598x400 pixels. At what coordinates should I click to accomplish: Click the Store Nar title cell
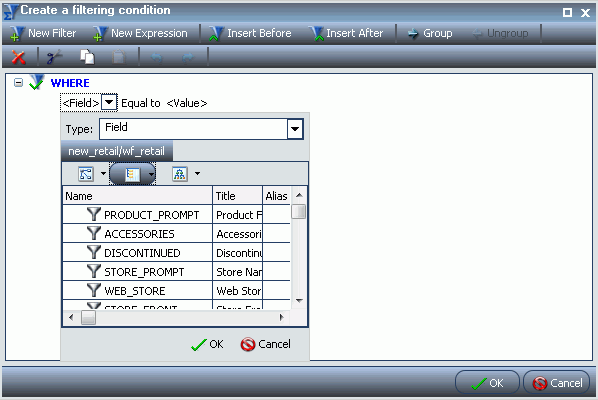point(238,272)
